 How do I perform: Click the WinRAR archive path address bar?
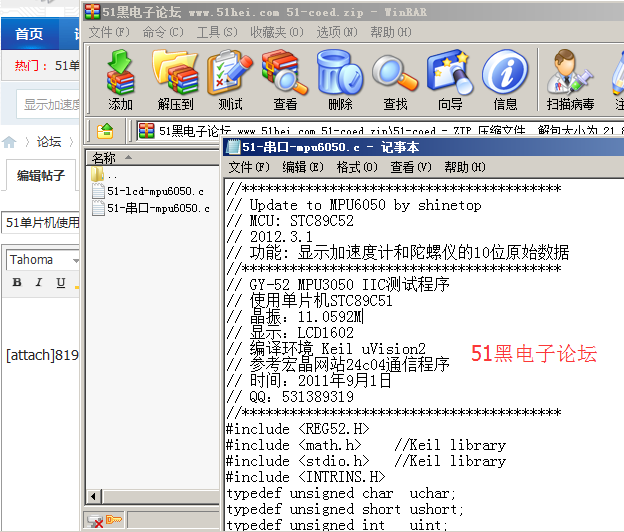coord(380,131)
